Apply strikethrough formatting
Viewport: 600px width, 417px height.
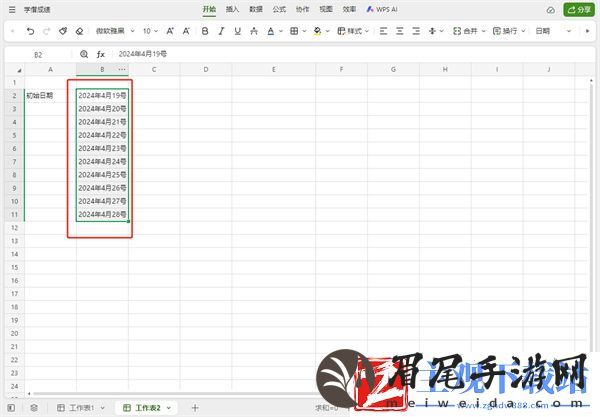(254, 31)
